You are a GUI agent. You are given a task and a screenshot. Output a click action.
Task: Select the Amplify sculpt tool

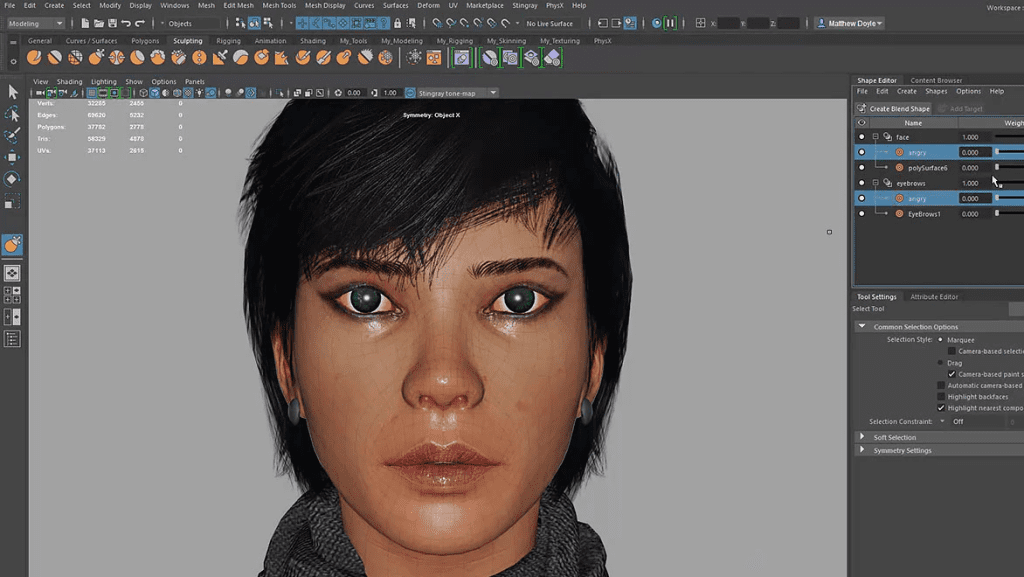(x=364, y=58)
